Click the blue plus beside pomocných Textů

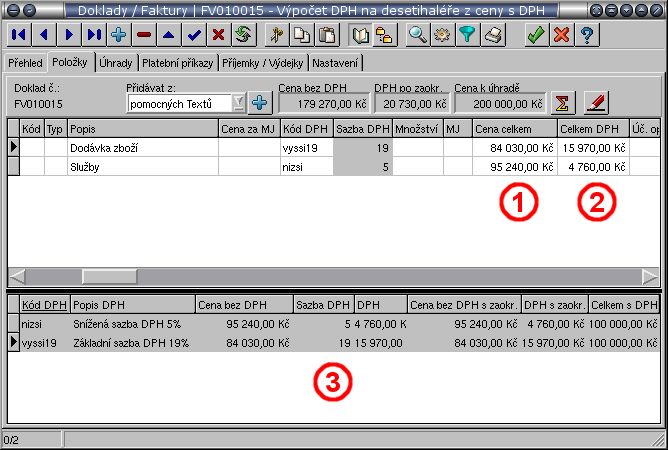tap(260, 102)
